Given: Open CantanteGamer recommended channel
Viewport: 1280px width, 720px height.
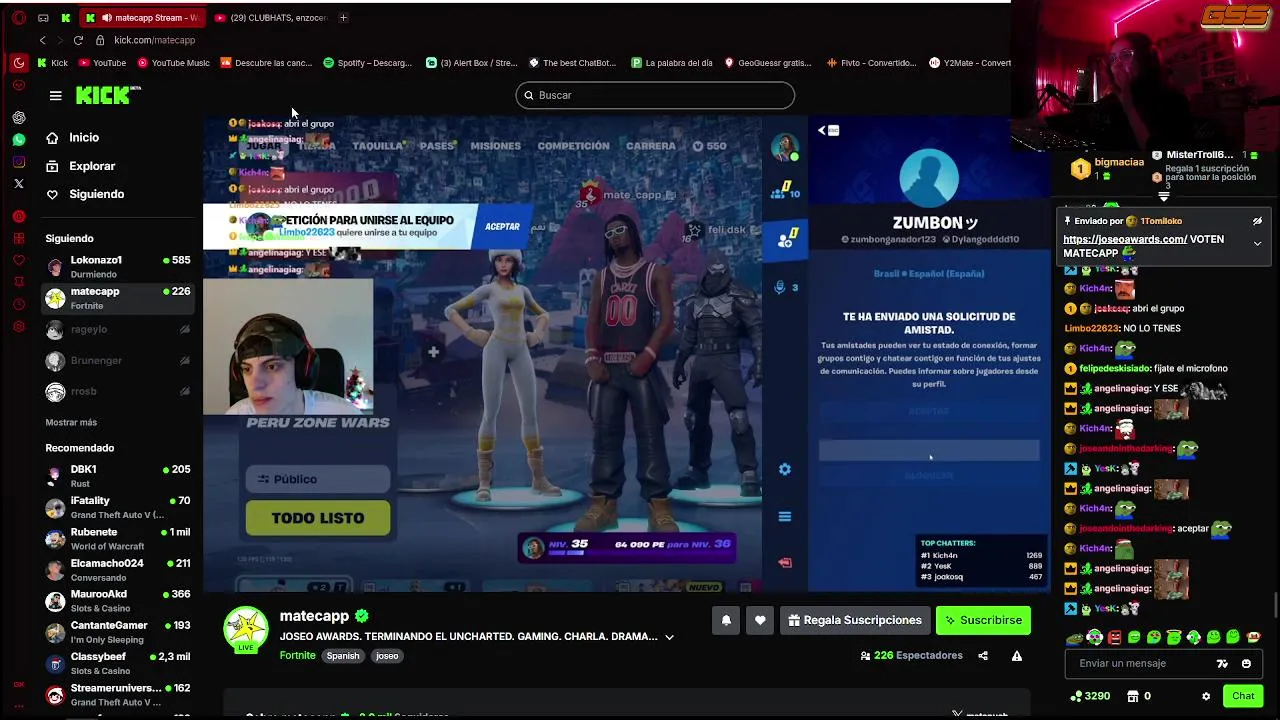Looking at the screenshot, I should tap(117, 632).
